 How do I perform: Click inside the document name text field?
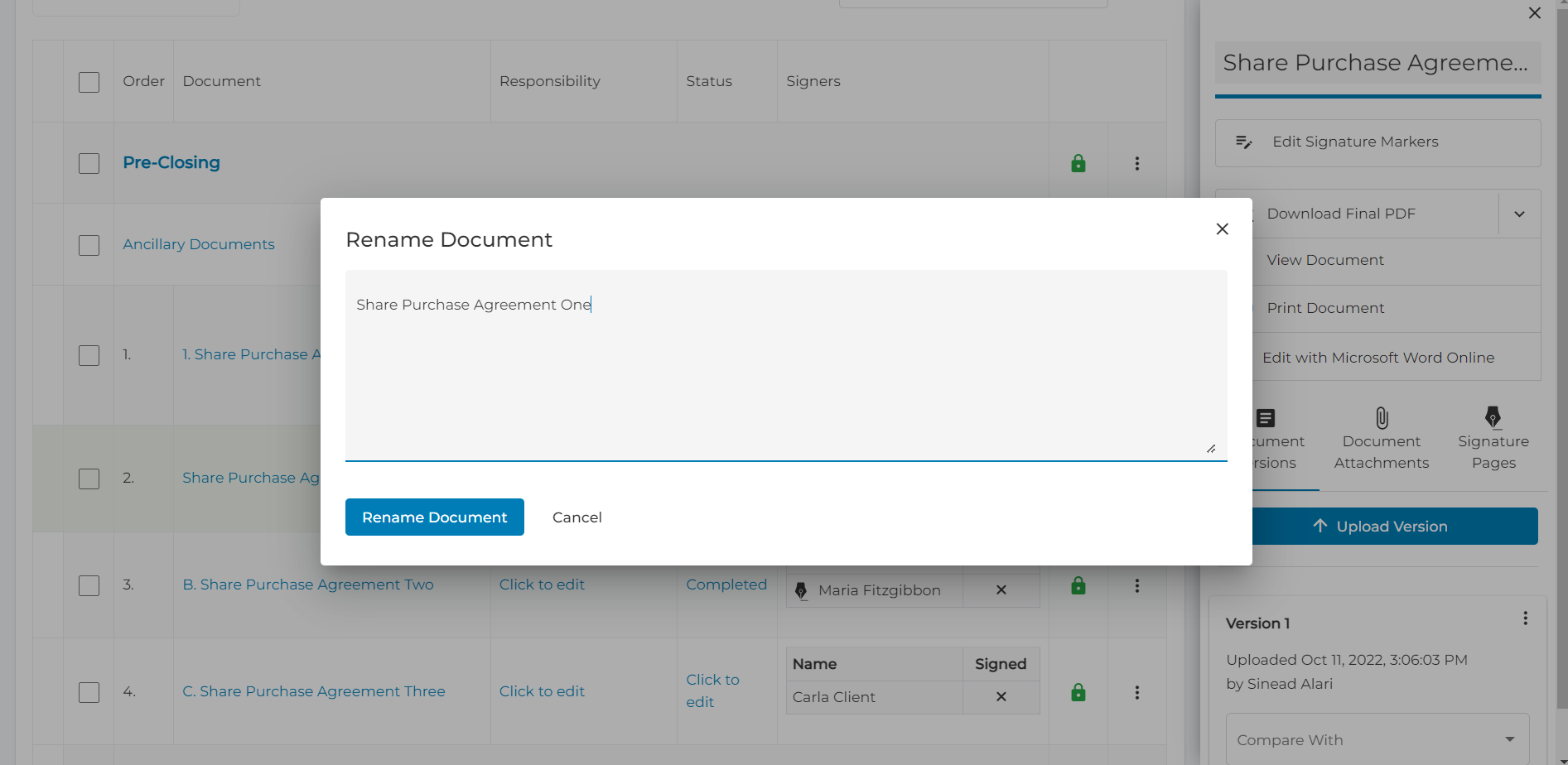click(x=785, y=364)
